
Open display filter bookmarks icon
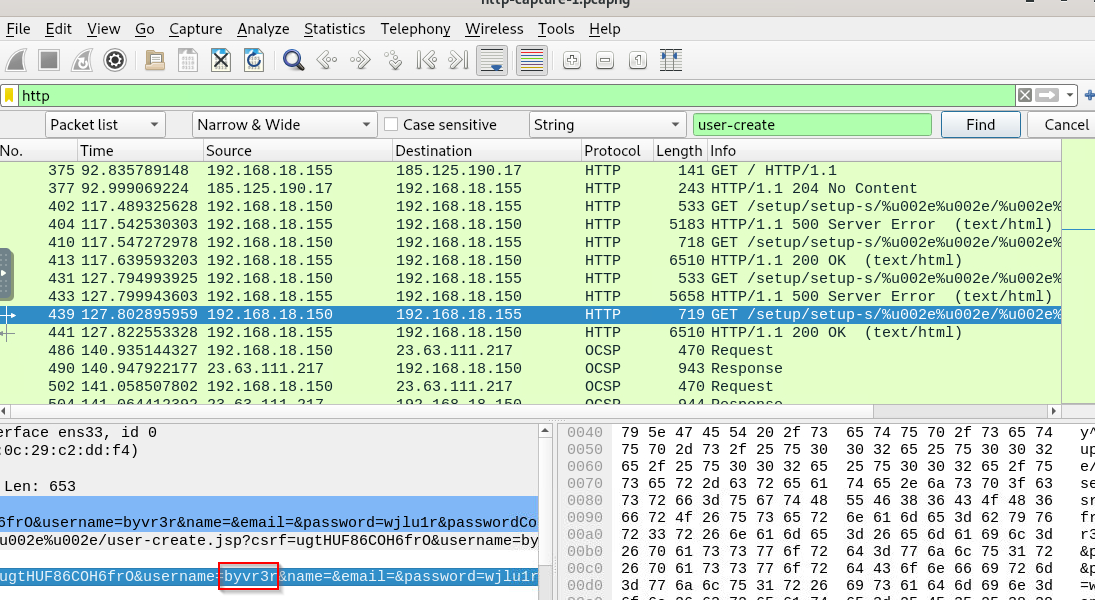click(x=9, y=95)
